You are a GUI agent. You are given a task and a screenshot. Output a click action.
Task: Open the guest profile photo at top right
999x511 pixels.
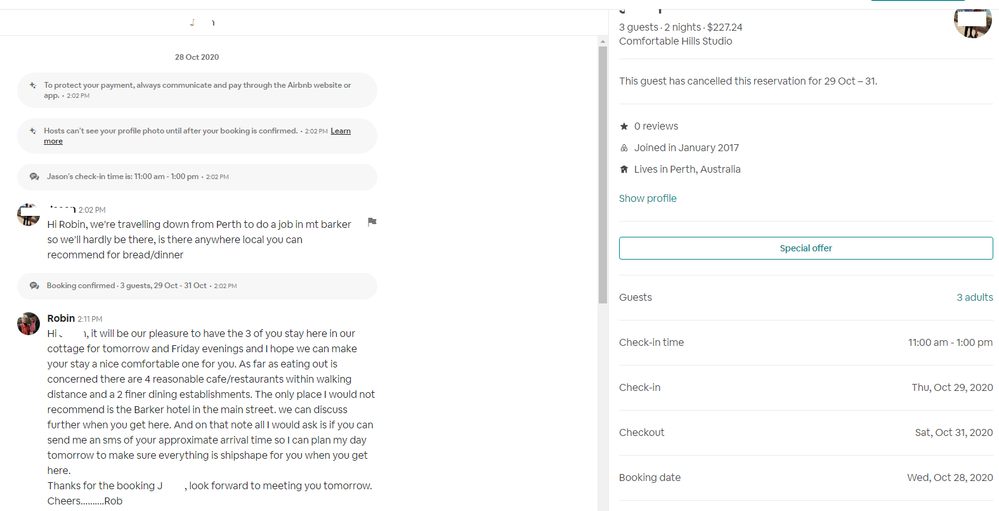tap(971, 22)
